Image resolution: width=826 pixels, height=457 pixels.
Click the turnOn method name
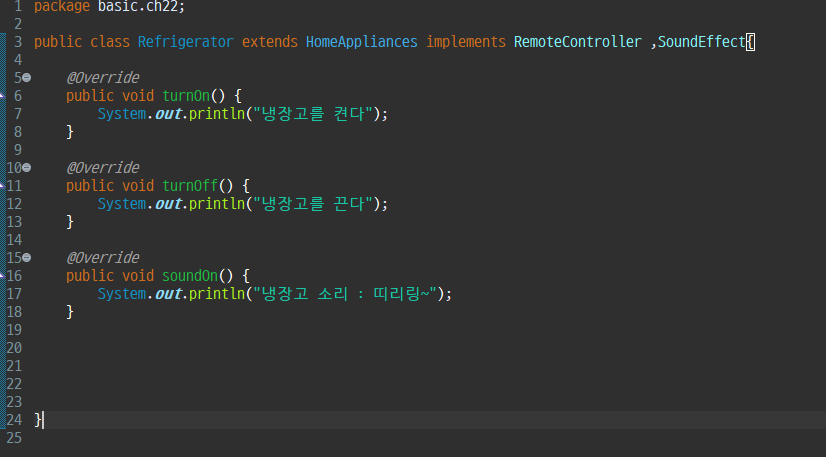click(186, 96)
